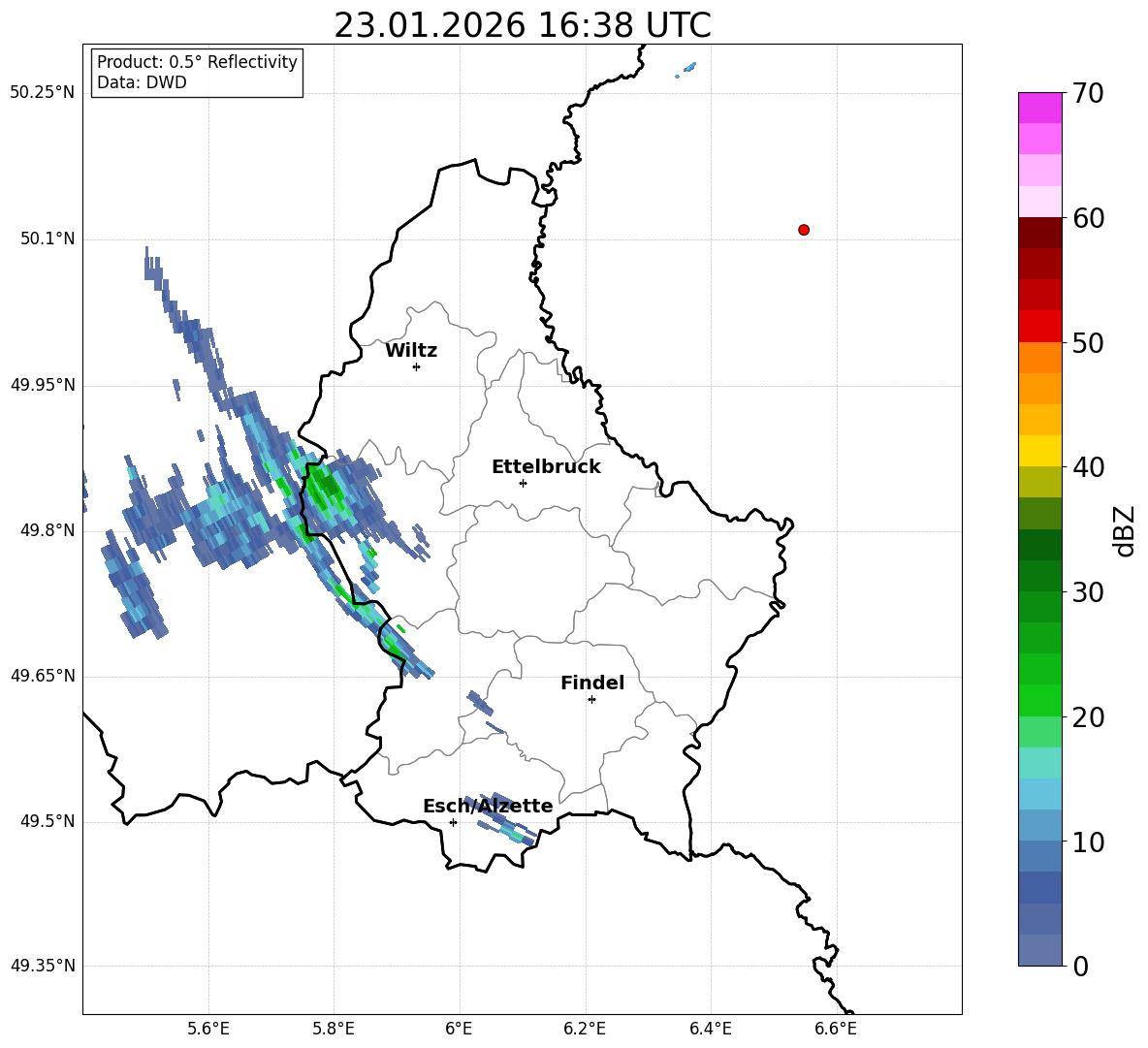Click the 'Product: 0.5° Reflectivity' text
Screen dimensions: 1148x1048
pyautogui.click(x=197, y=61)
